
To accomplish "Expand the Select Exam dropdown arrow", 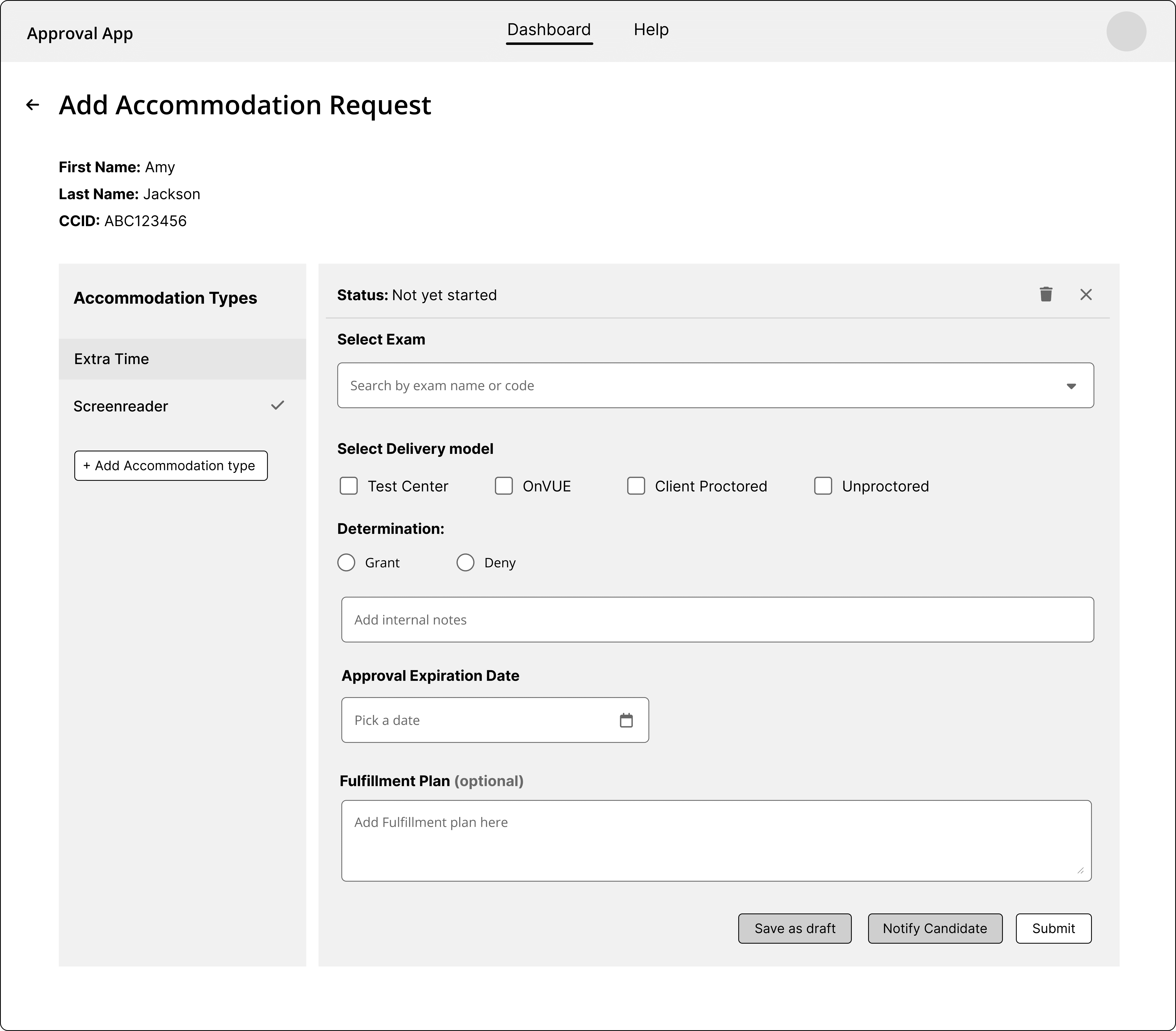I will (x=1071, y=386).
